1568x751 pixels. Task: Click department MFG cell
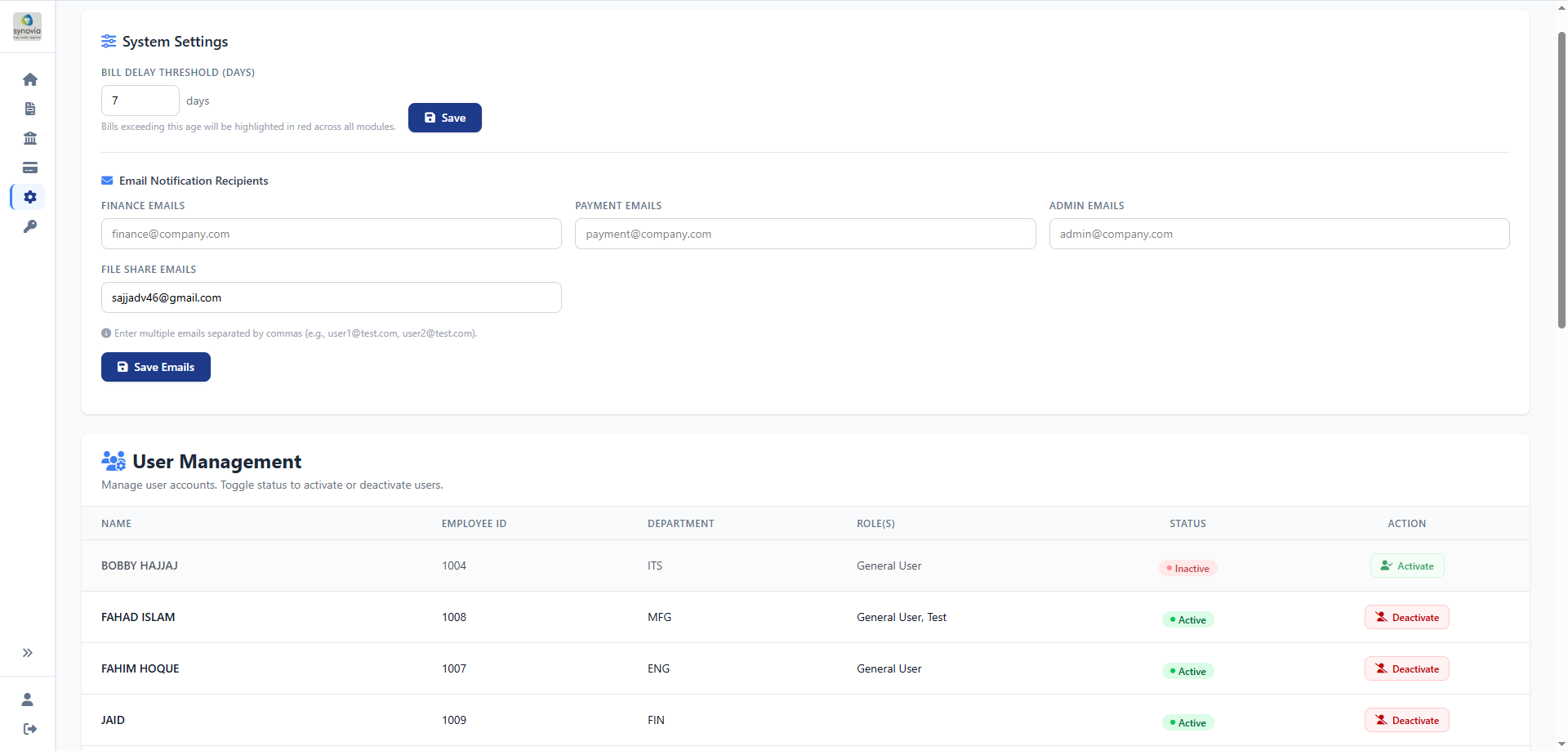click(660, 617)
